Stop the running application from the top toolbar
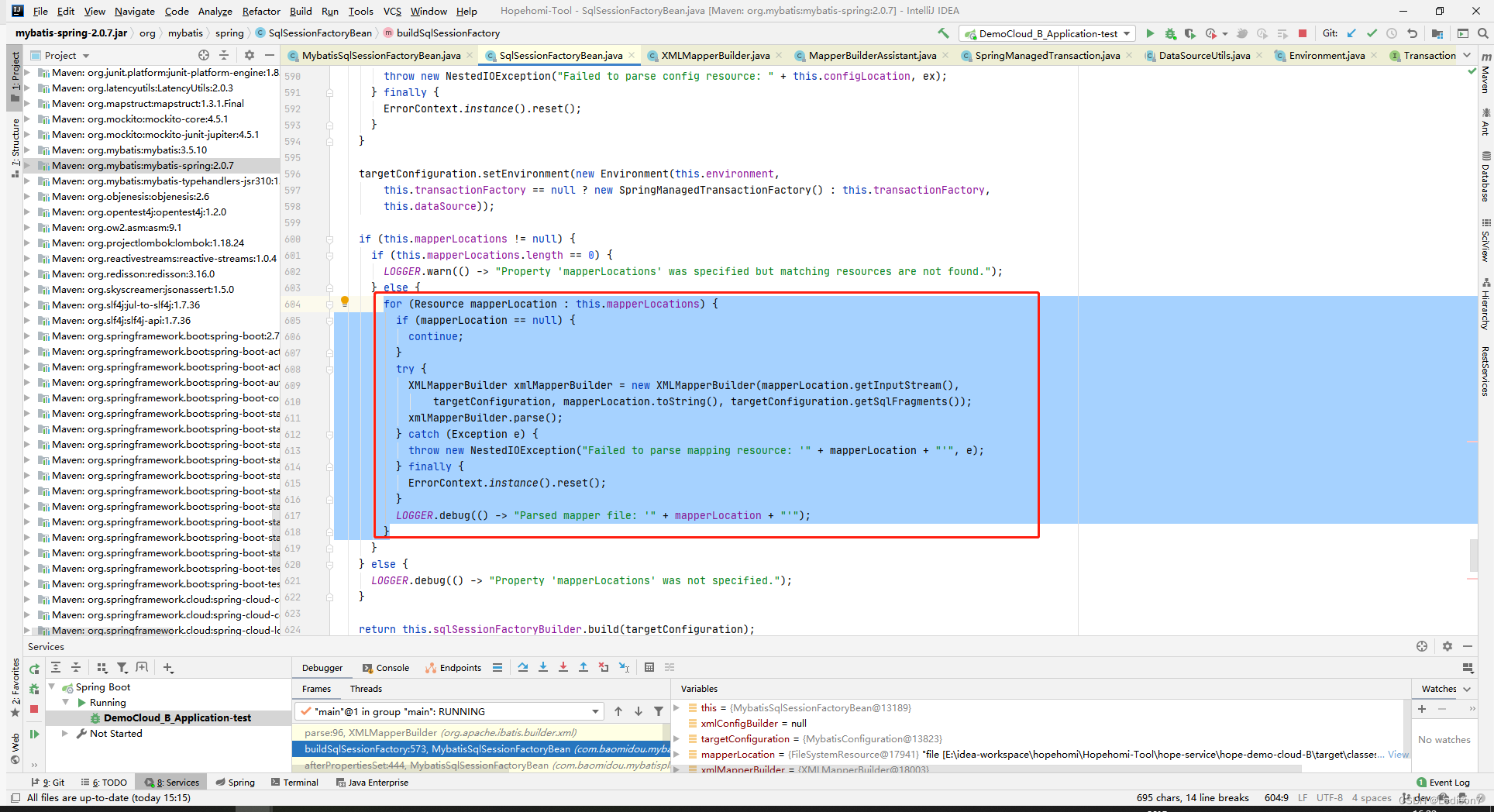 click(1303, 33)
